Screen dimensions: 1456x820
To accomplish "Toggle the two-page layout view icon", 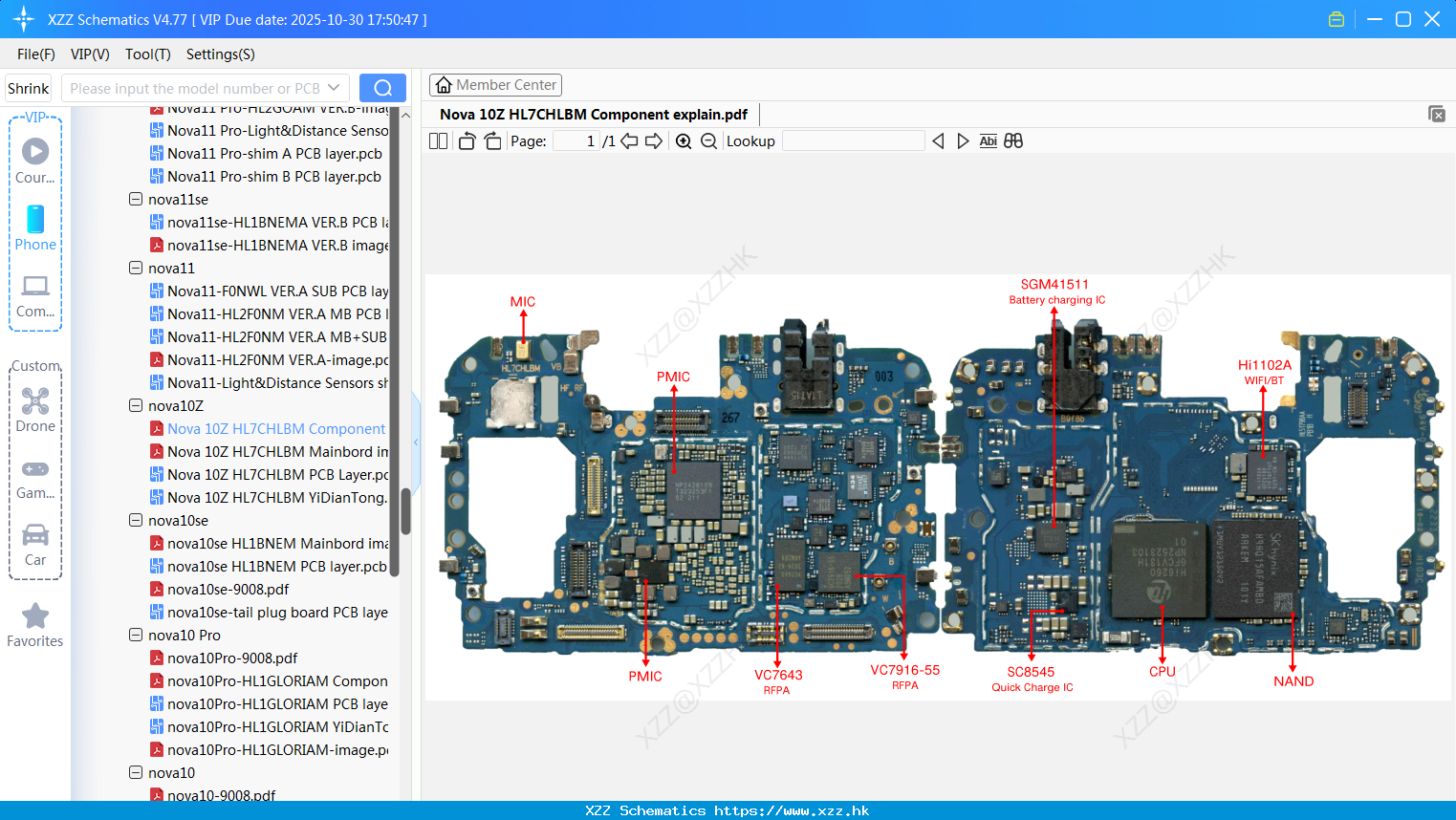I will pos(438,141).
